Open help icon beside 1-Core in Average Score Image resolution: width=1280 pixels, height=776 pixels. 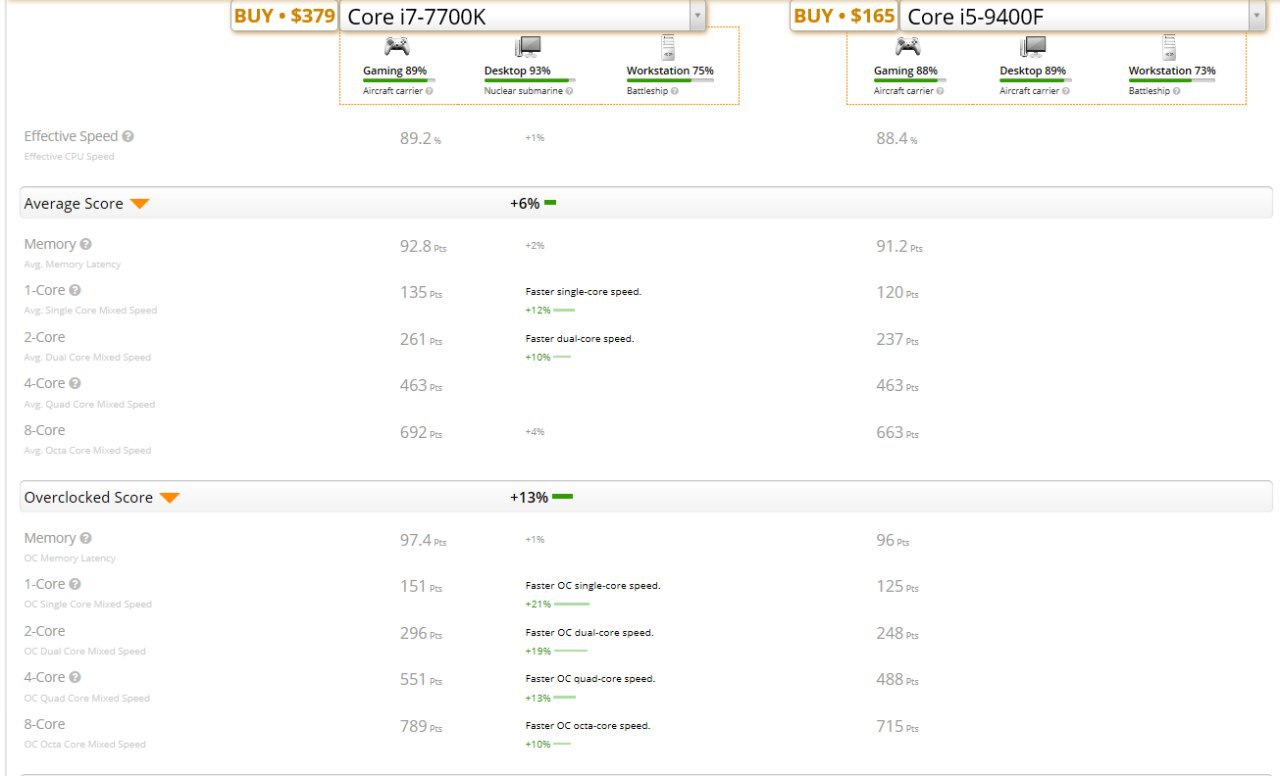tap(75, 290)
